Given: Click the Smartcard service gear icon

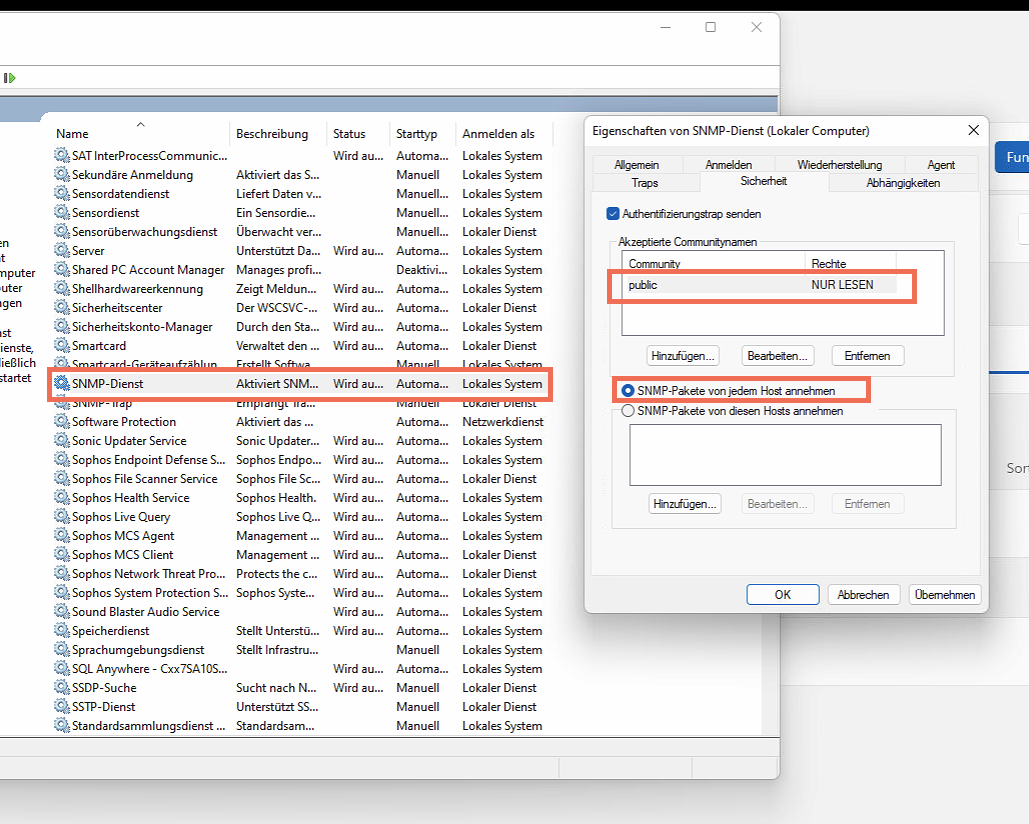Looking at the screenshot, I should tap(62, 346).
